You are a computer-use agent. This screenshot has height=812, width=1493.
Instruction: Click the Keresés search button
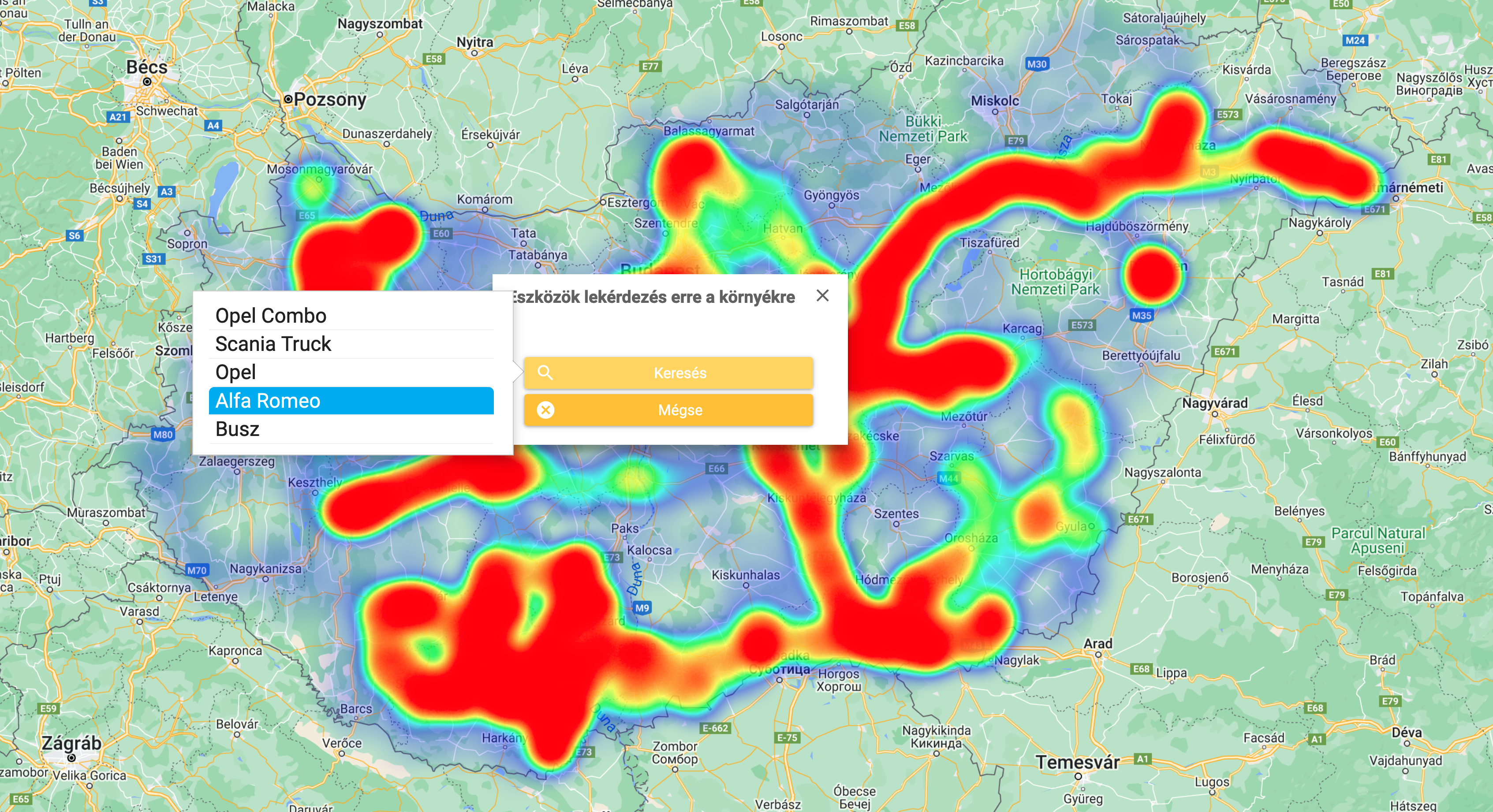click(668, 372)
